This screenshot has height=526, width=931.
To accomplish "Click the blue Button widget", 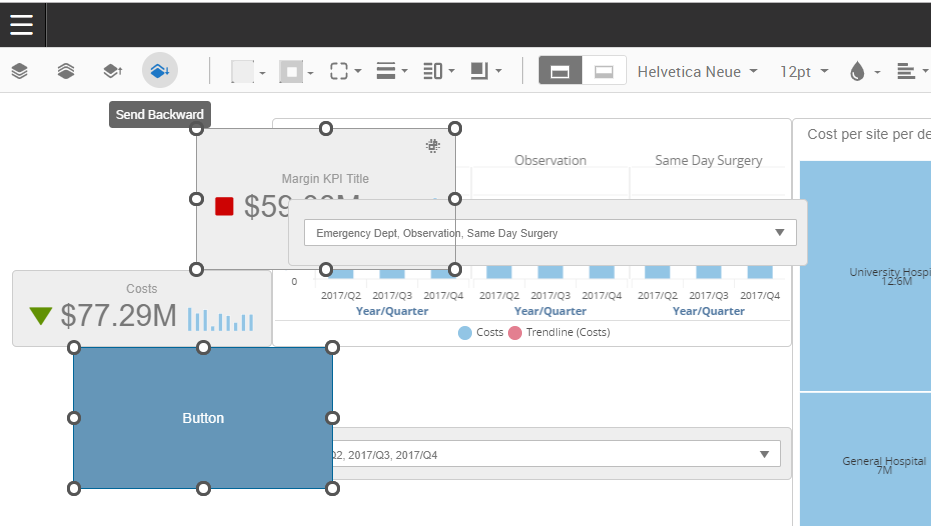I will (x=203, y=418).
